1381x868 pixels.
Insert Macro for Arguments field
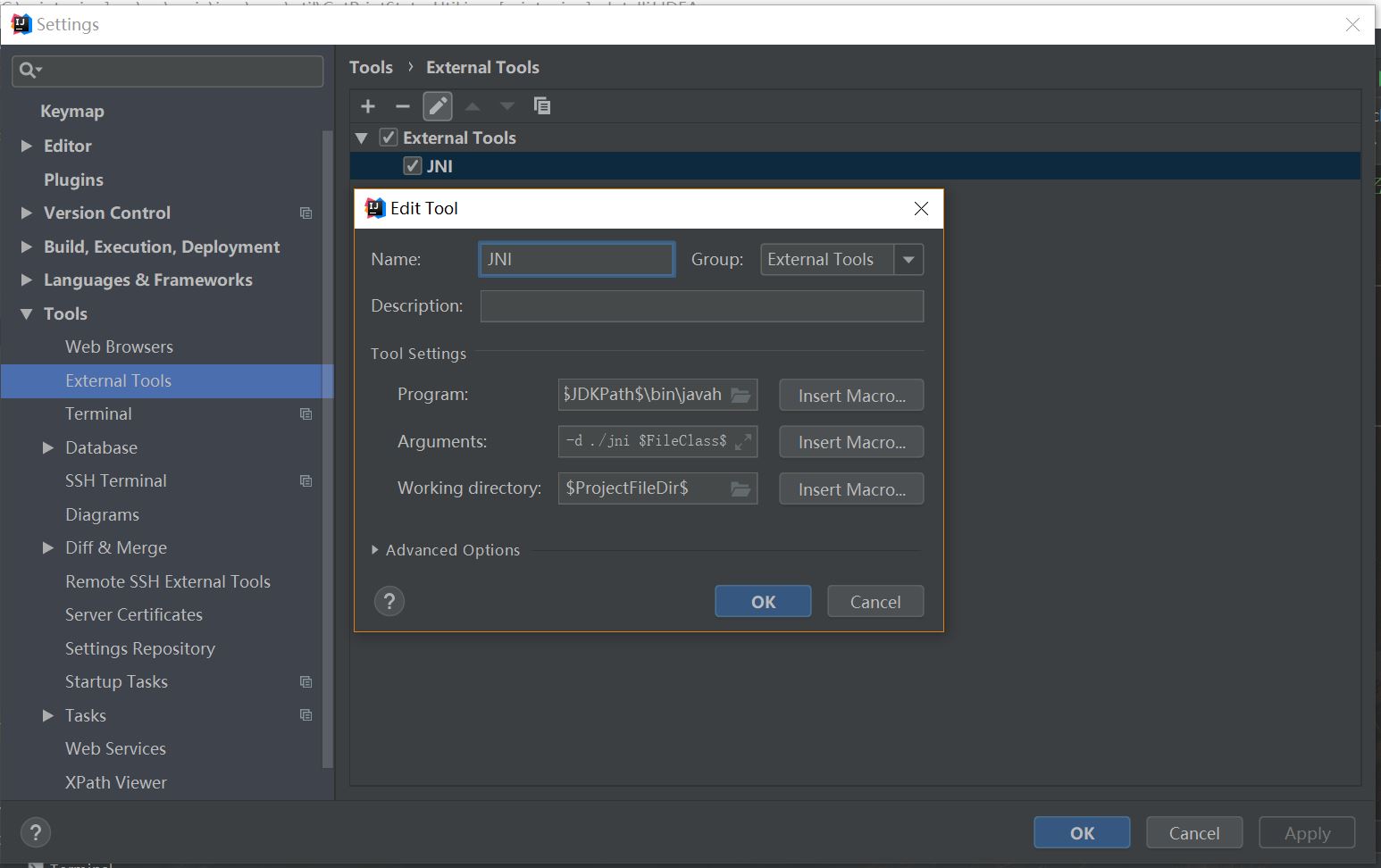pos(851,442)
